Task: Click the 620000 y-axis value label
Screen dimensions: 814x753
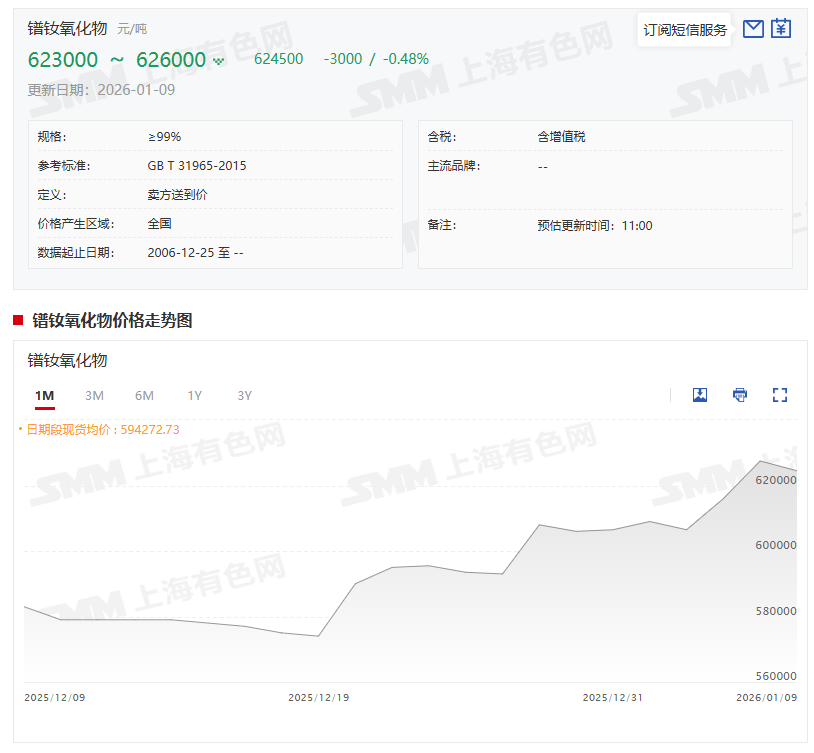Action: pos(774,480)
